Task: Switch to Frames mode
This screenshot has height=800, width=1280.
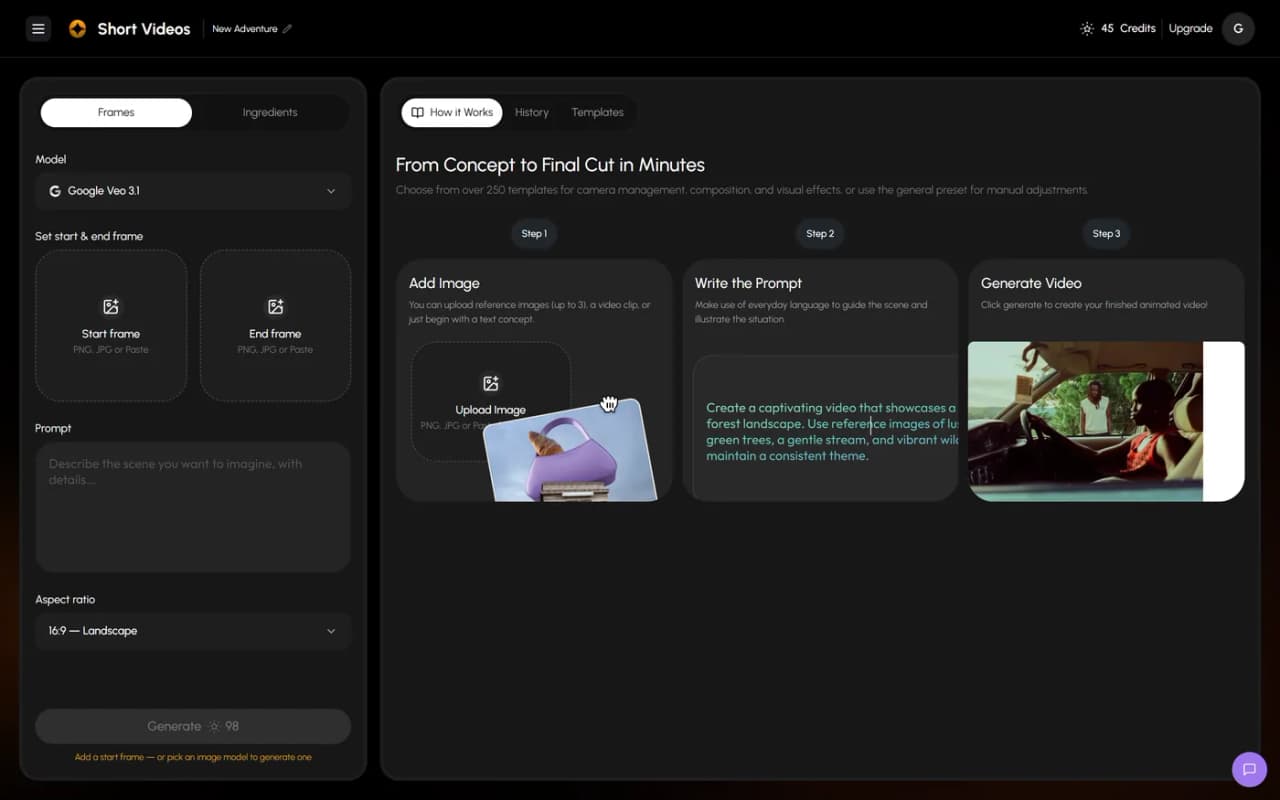Action: click(116, 112)
